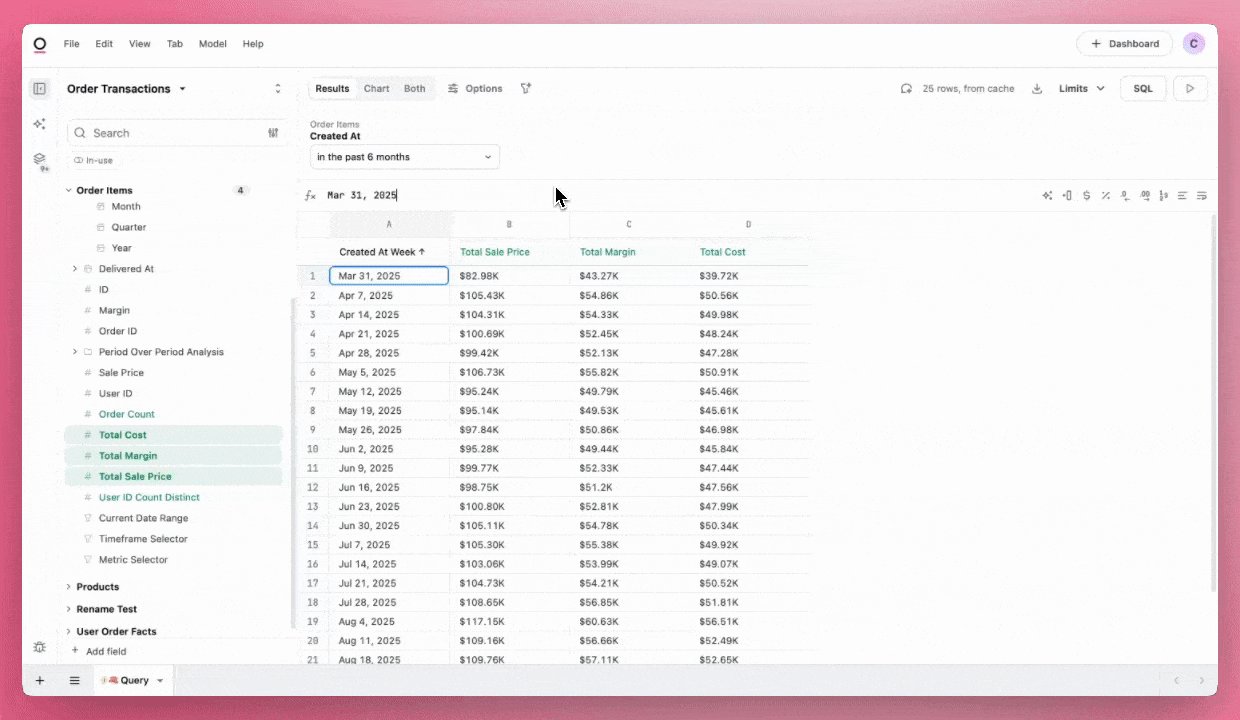This screenshot has height=720, width=1240.
Task: Click the field Search input box
Action: (165, 133)
